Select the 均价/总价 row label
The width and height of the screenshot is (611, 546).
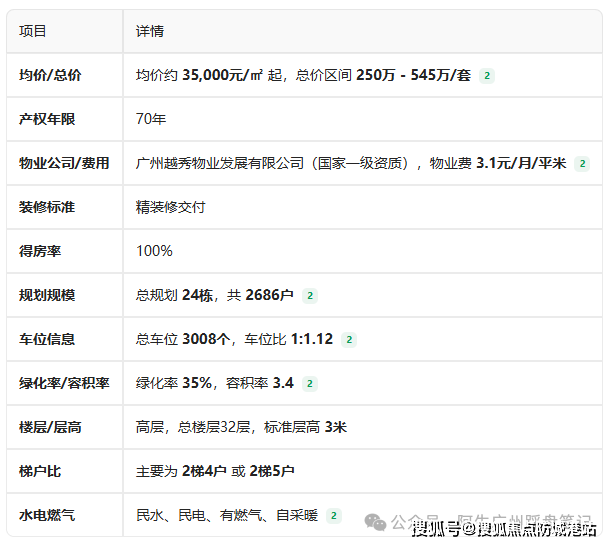point(50,75)
